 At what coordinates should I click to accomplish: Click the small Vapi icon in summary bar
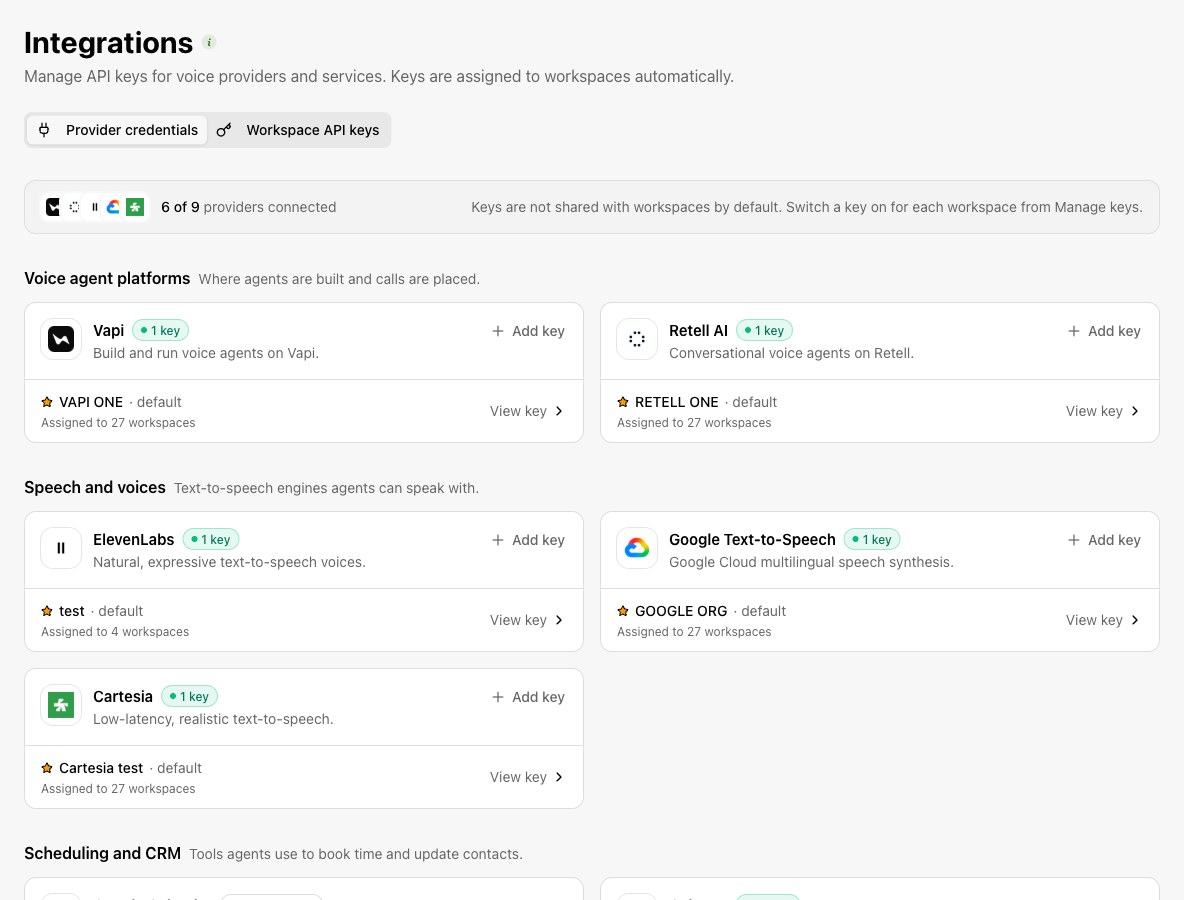[53, 207]
